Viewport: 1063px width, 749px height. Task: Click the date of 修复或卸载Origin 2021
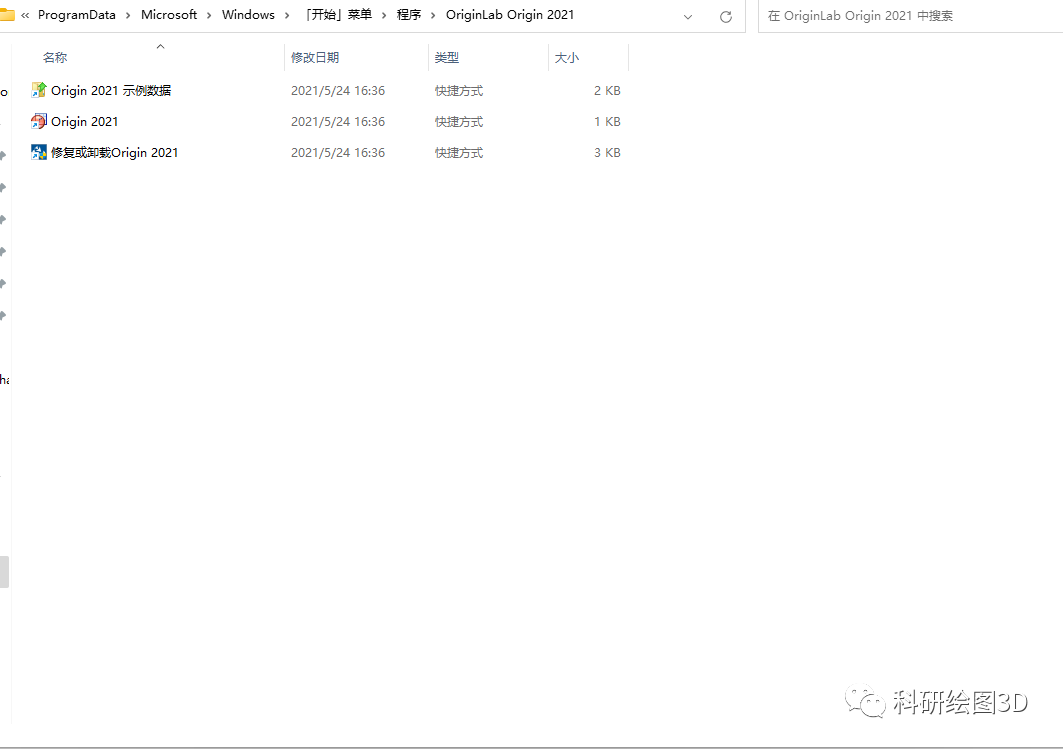[x=338, y=153]
